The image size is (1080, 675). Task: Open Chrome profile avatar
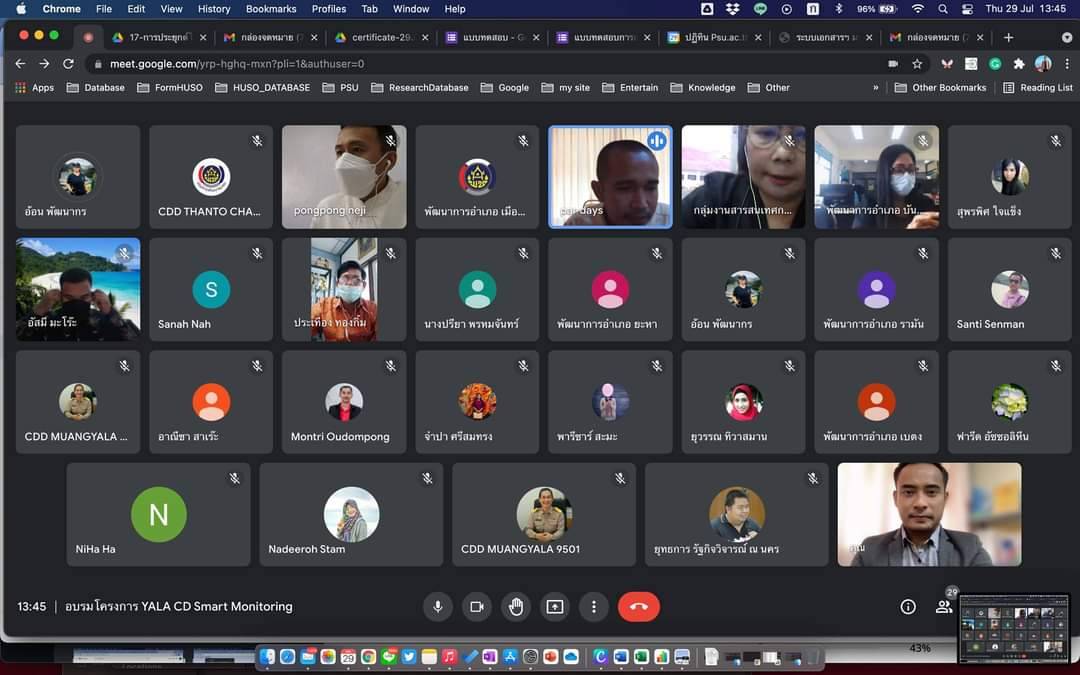[1043, 64]
